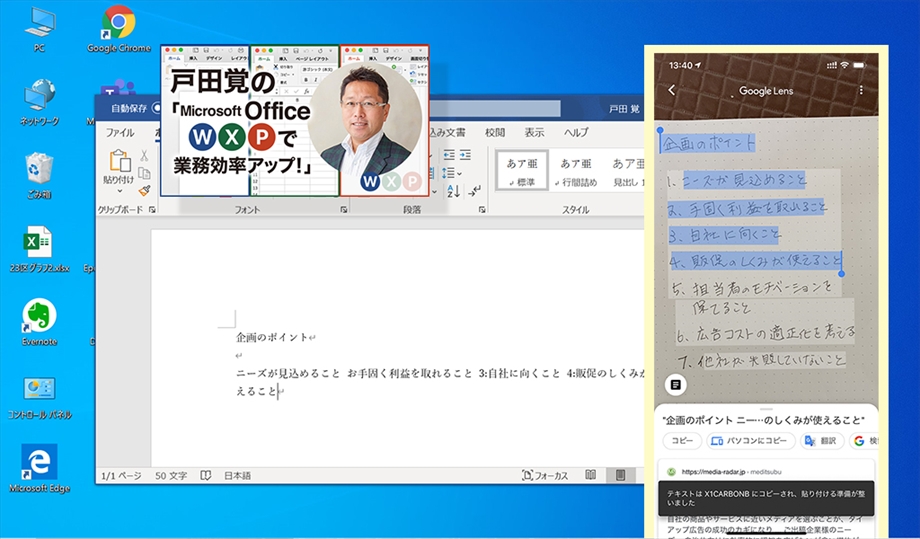Click the Word search box in title bar
The height and width of the screenshot is (539, 920).
click(x=494, y=109)
